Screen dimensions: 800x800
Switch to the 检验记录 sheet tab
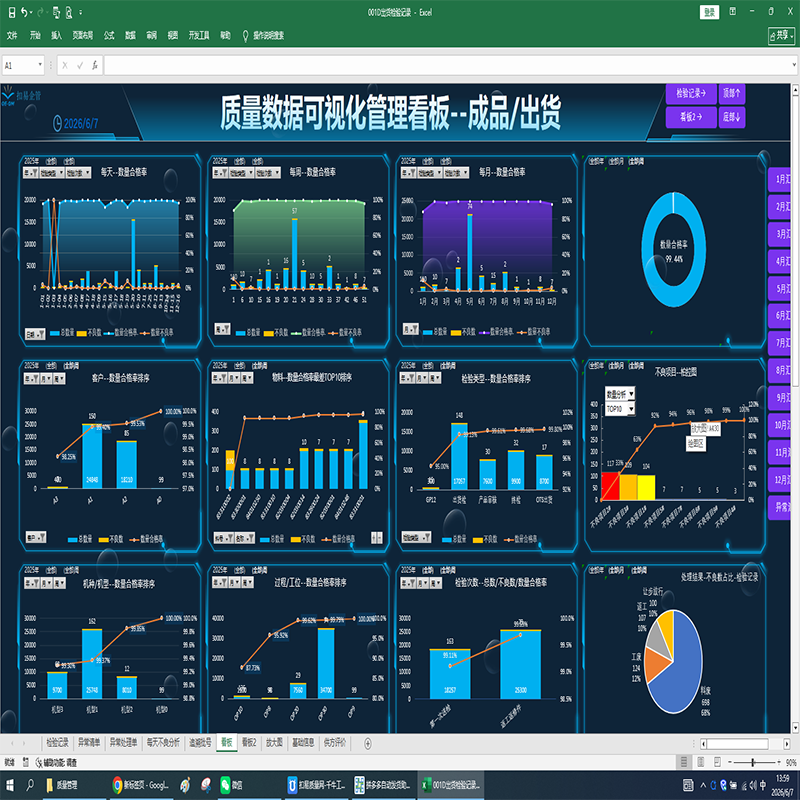pos(57,743)
